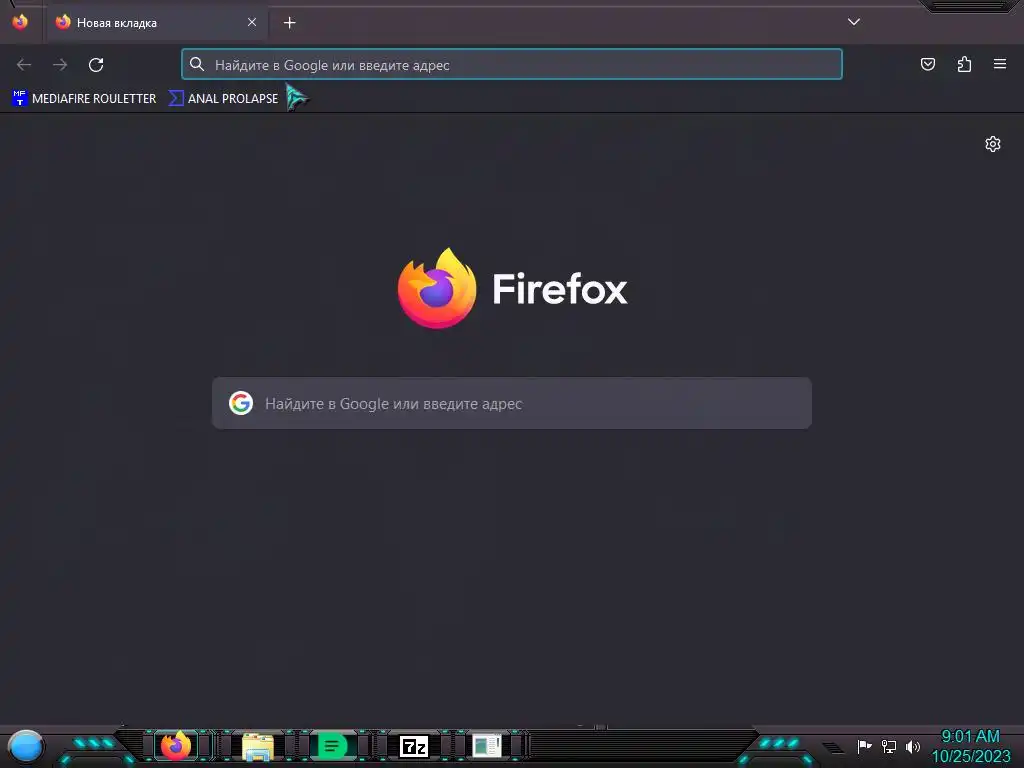Open new tab personalize gear settings

pos(993,144)
